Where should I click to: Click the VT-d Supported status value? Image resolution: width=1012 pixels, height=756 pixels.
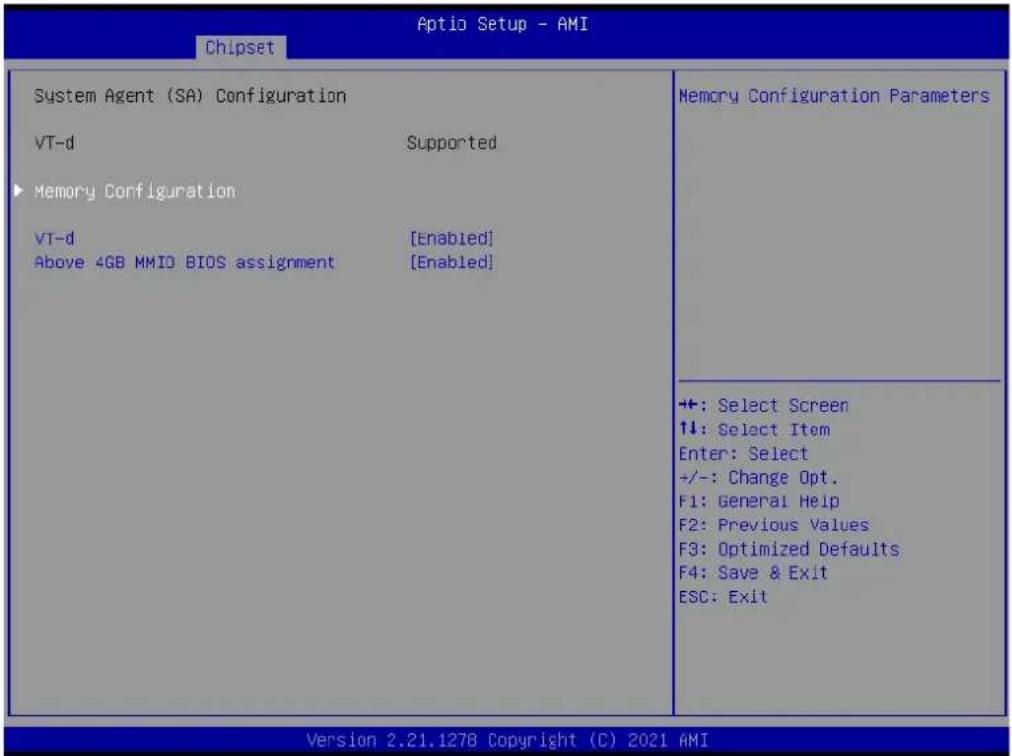452,143
